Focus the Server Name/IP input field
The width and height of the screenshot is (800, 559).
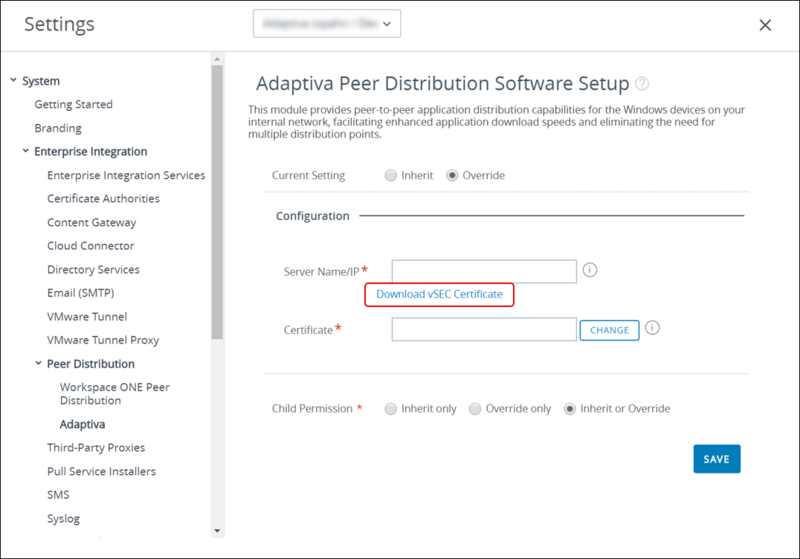484,271
